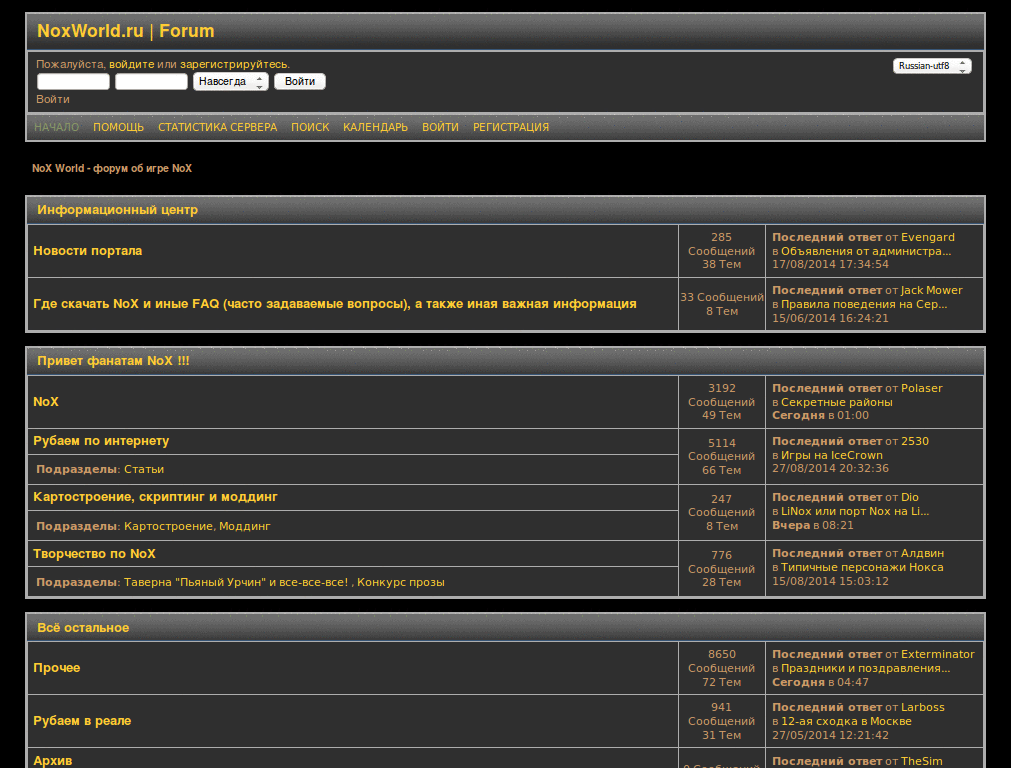This screenshot has width=1024, height=768.
Task: Open user profile 'TheSim'
Action: (x=921, y=761)
